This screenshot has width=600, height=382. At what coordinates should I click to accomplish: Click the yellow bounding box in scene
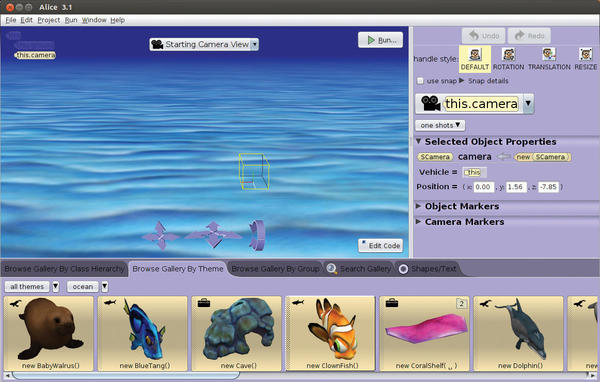click(254, 171)
